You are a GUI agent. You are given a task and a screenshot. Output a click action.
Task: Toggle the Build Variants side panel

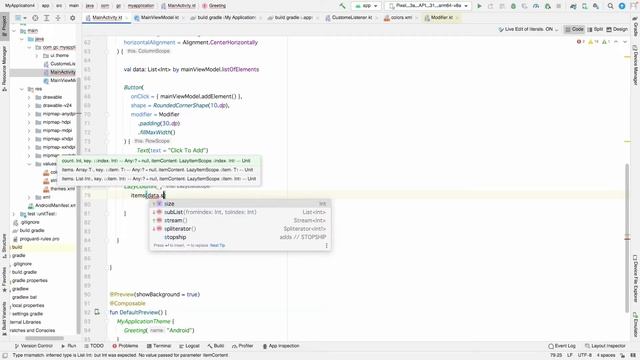coord(4,318)
